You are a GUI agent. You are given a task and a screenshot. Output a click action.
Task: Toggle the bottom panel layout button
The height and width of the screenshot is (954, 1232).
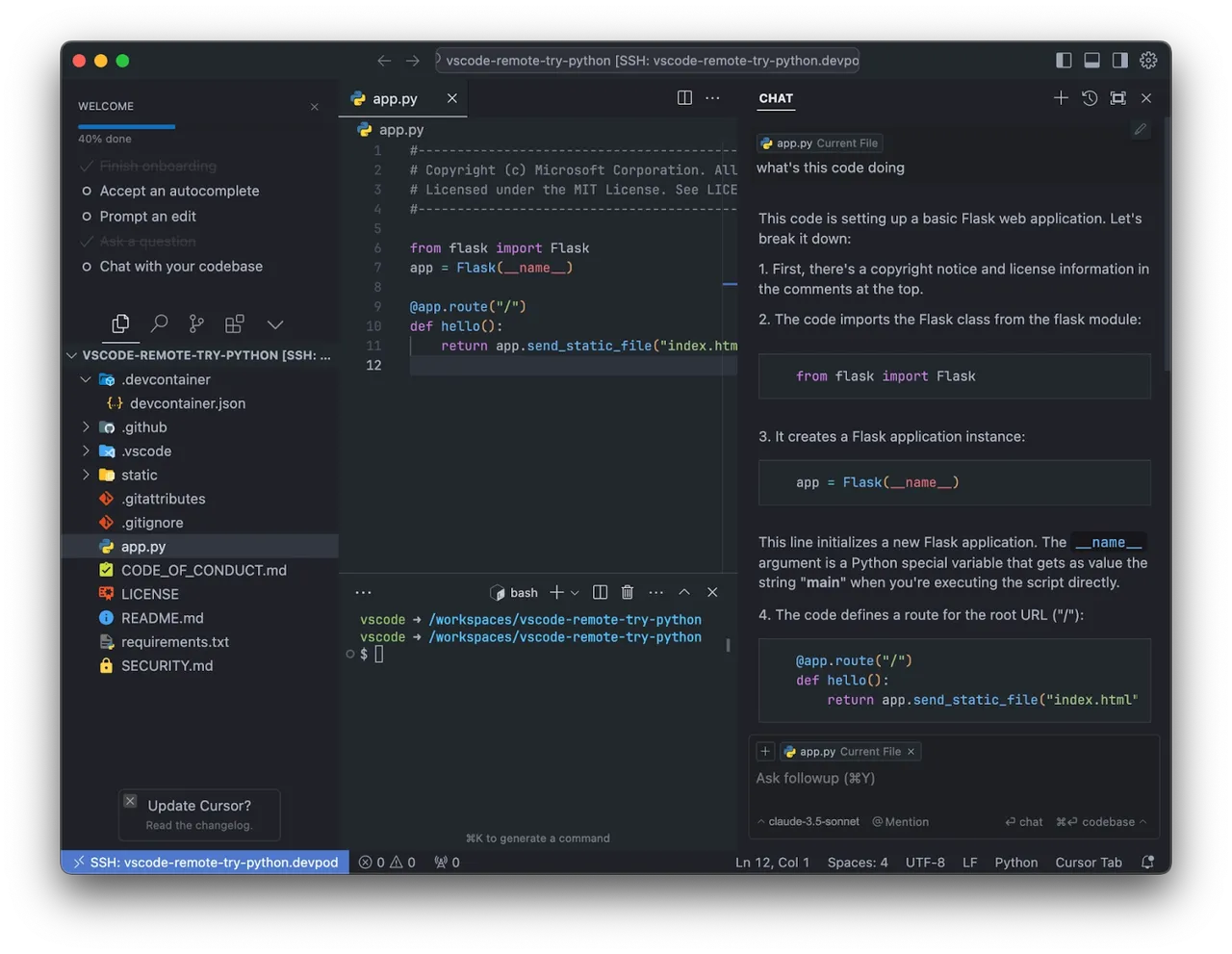tap(1091, 61)
